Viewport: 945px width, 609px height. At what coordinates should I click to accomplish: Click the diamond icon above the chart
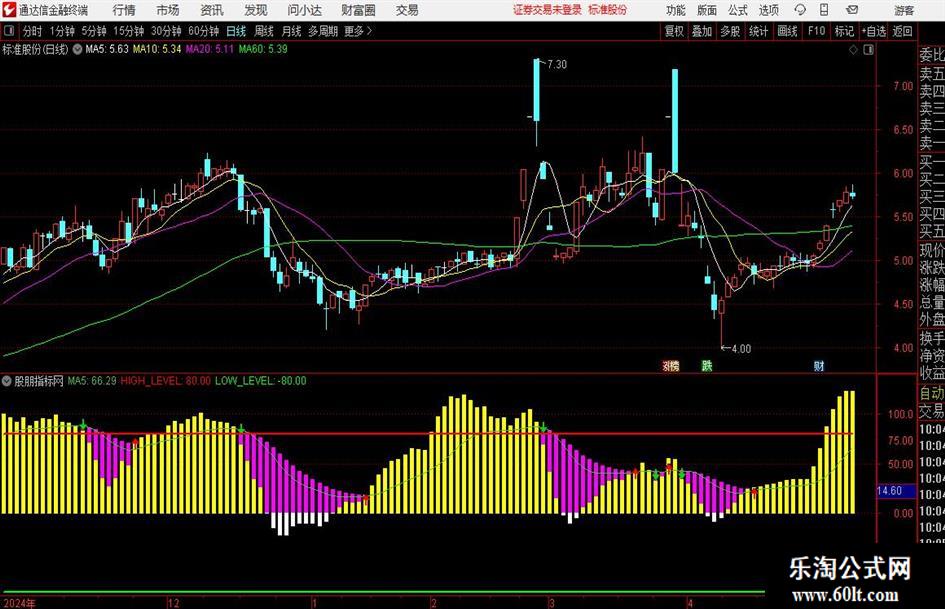coord(853,49)
